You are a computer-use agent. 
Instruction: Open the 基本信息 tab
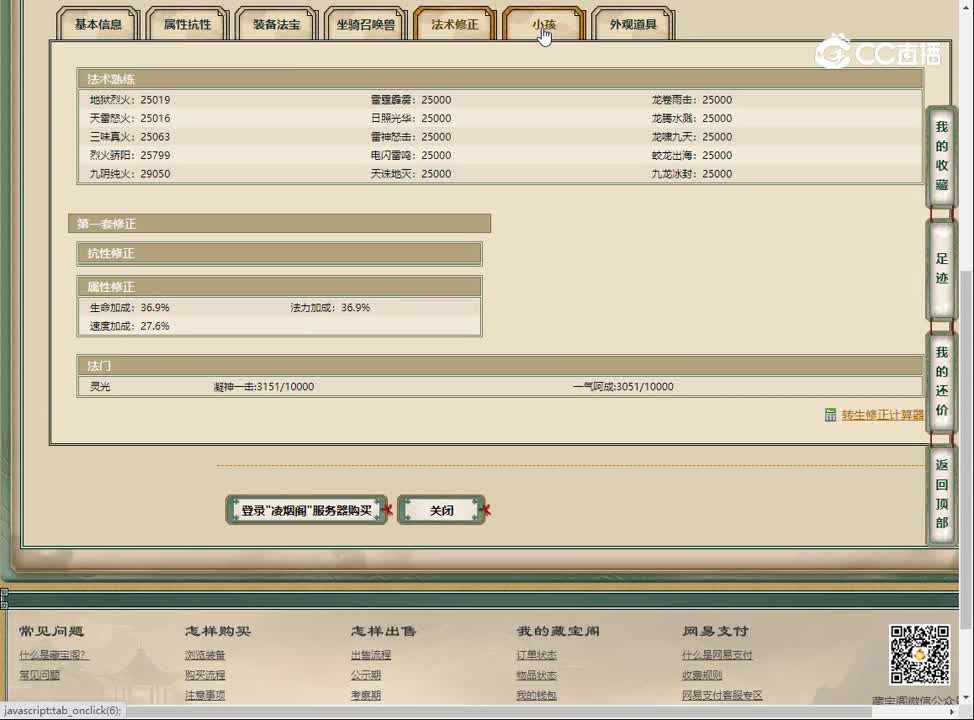98,24
